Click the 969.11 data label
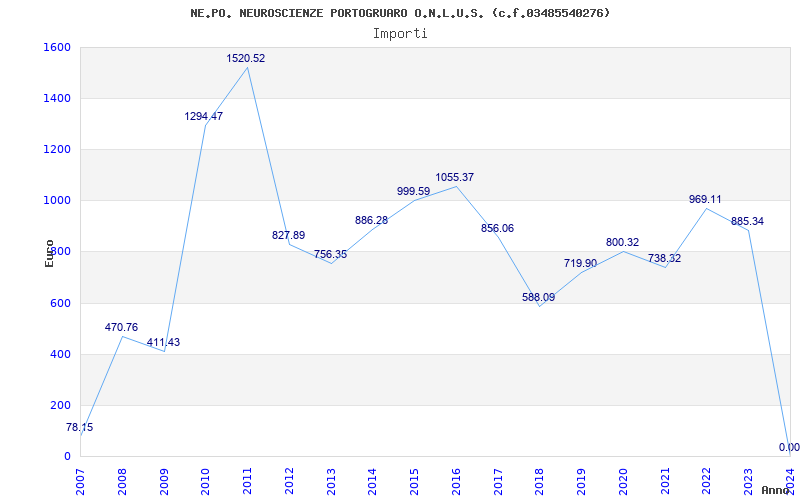Viewport: 800px width, 500px height. tap(706, 199)
